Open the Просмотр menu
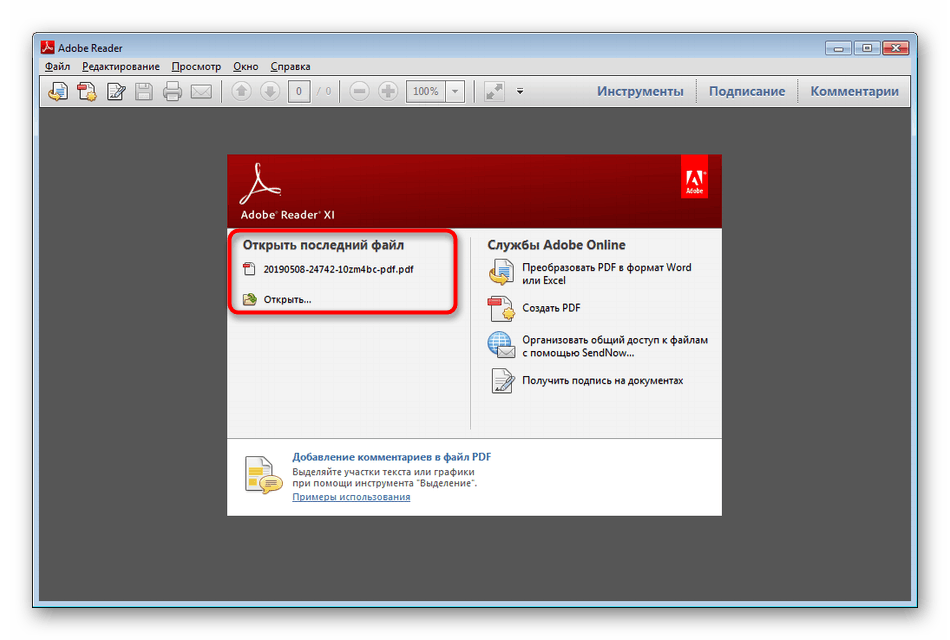 pyautogui.click(x=196, y=66)
